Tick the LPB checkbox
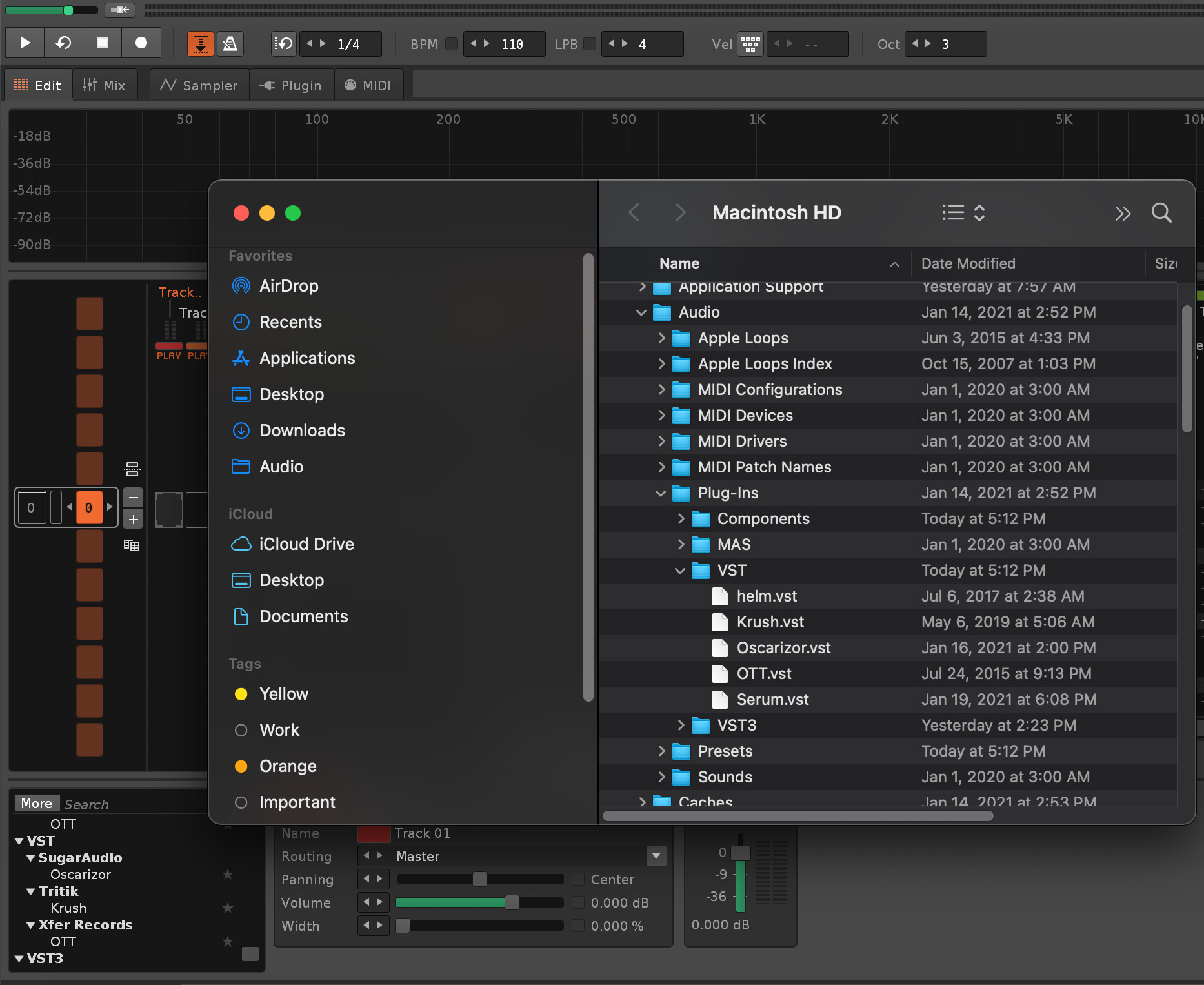 coord(589,44)
